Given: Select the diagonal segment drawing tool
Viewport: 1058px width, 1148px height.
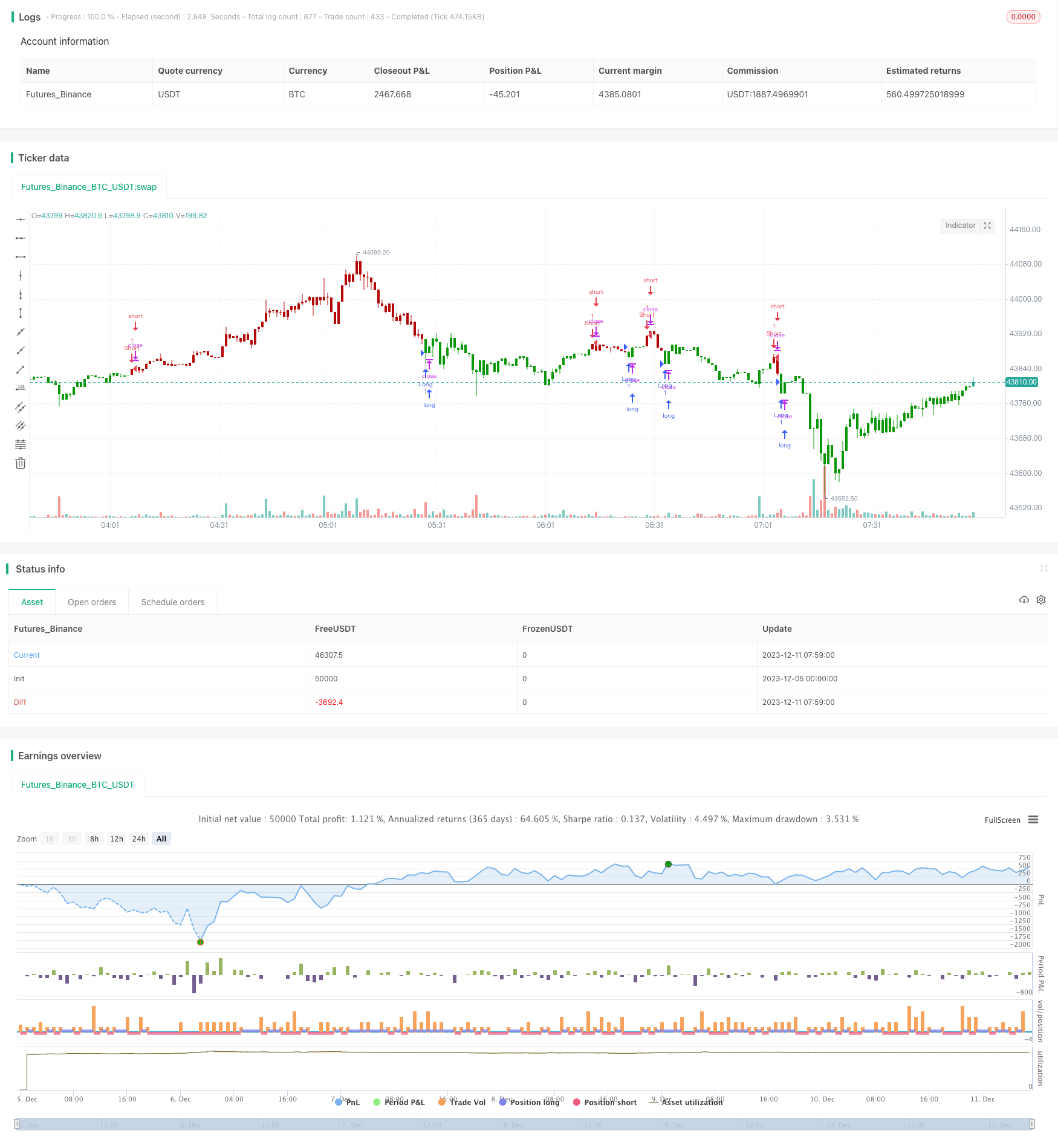Looking at the screenshot, I should [21, 369].
